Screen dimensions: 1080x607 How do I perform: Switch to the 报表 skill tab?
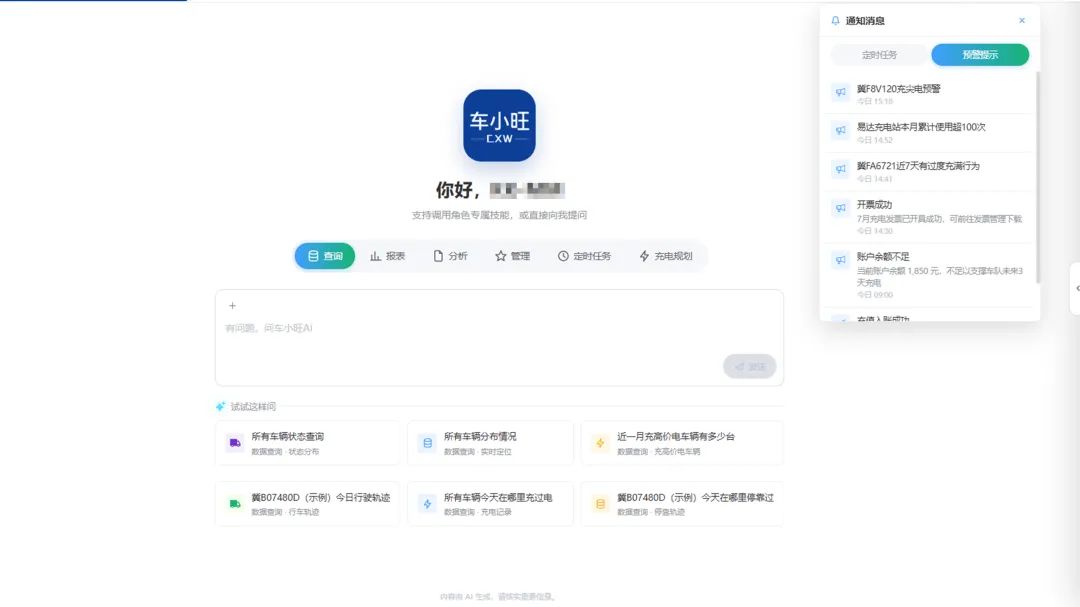387,256
